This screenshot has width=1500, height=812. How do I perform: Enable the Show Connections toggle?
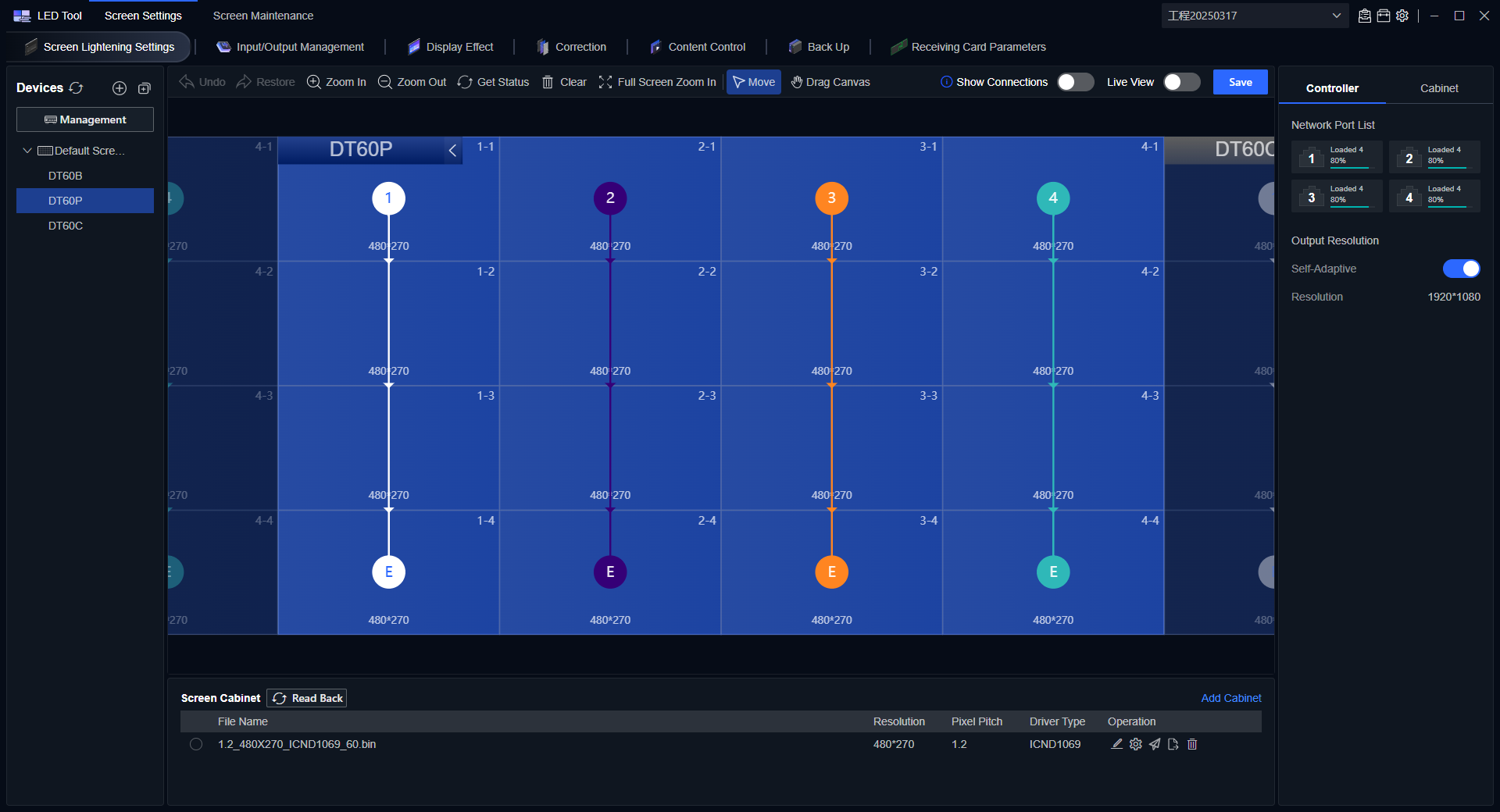pos(1075,82)
